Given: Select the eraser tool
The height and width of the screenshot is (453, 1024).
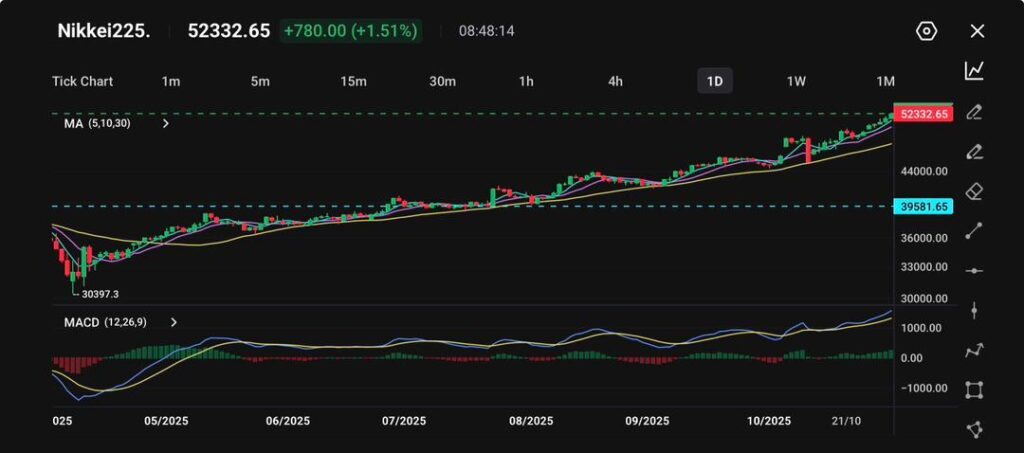Looking at the screenshot, I should coord(974,191).
